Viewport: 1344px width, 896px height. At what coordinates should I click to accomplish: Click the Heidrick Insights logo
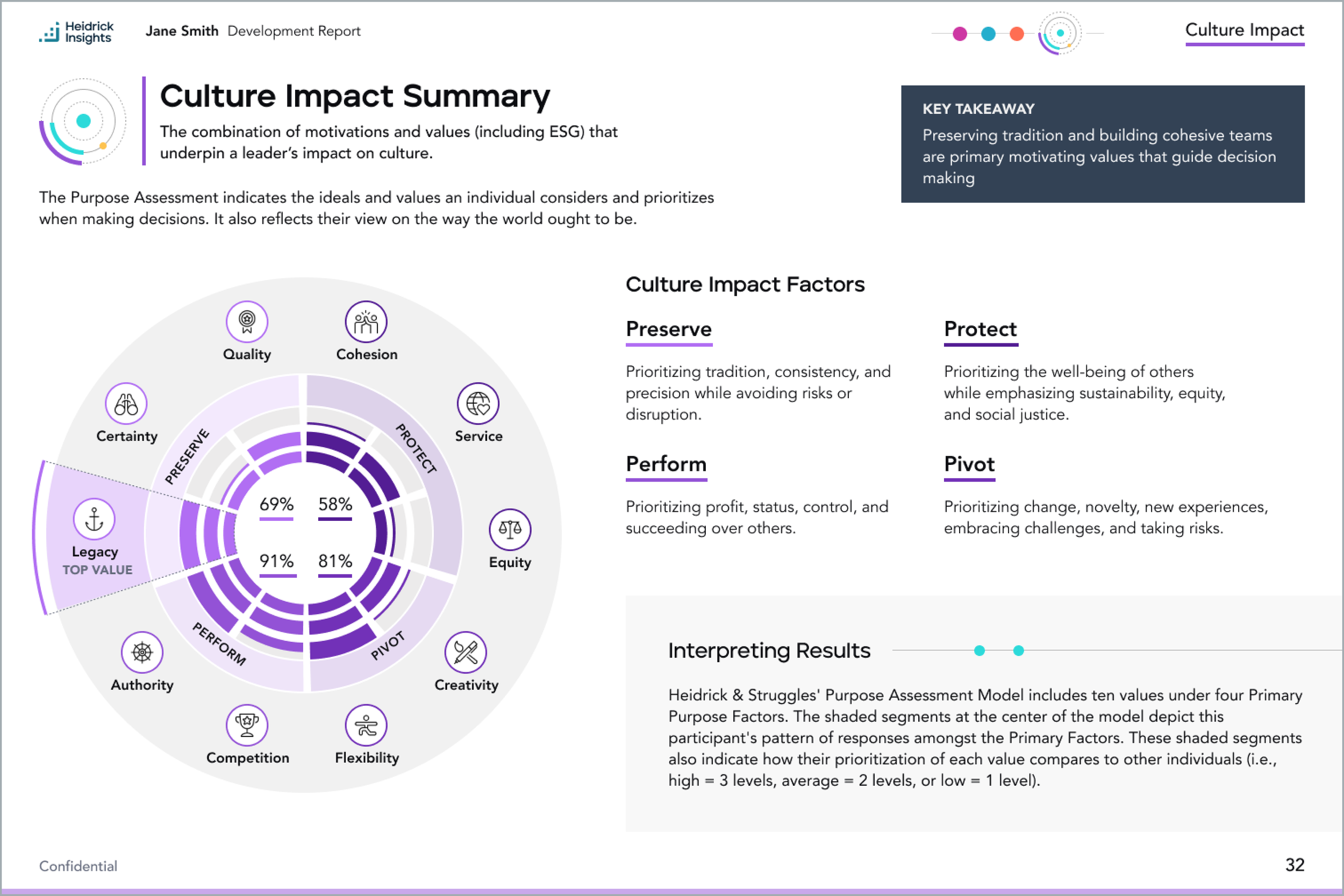76,32
